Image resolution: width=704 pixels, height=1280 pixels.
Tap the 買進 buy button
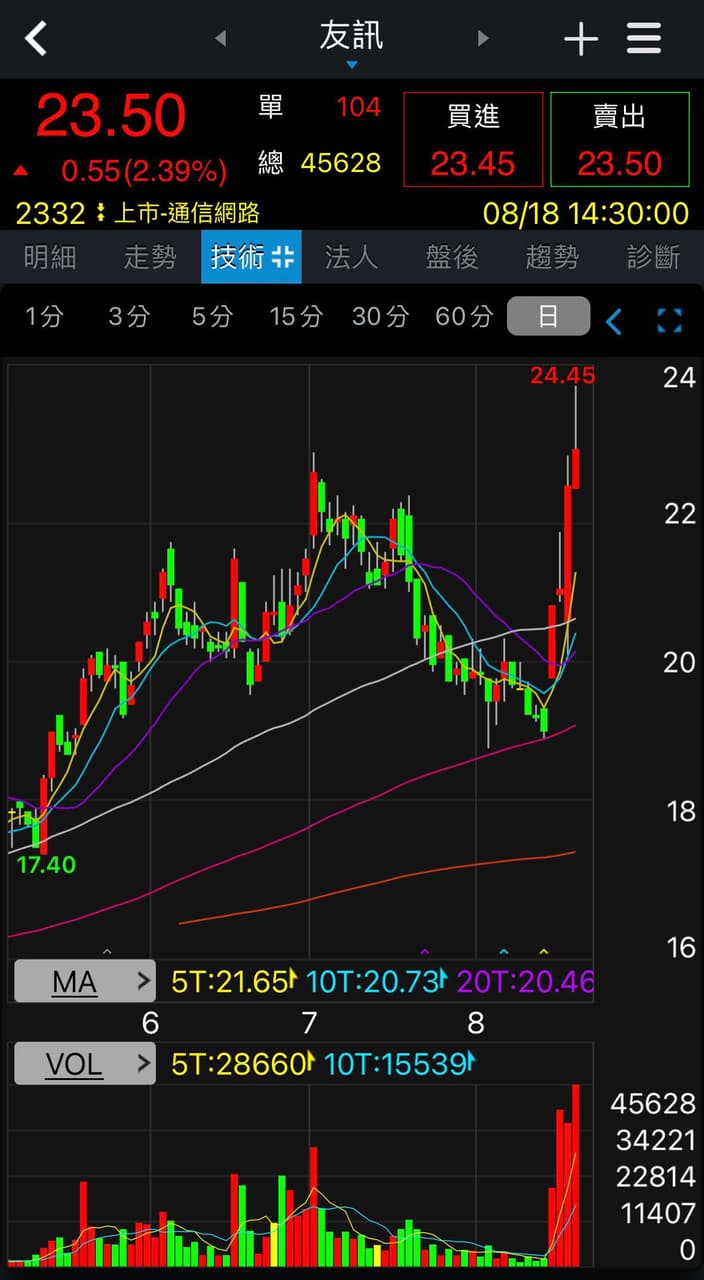coord(473,139)
